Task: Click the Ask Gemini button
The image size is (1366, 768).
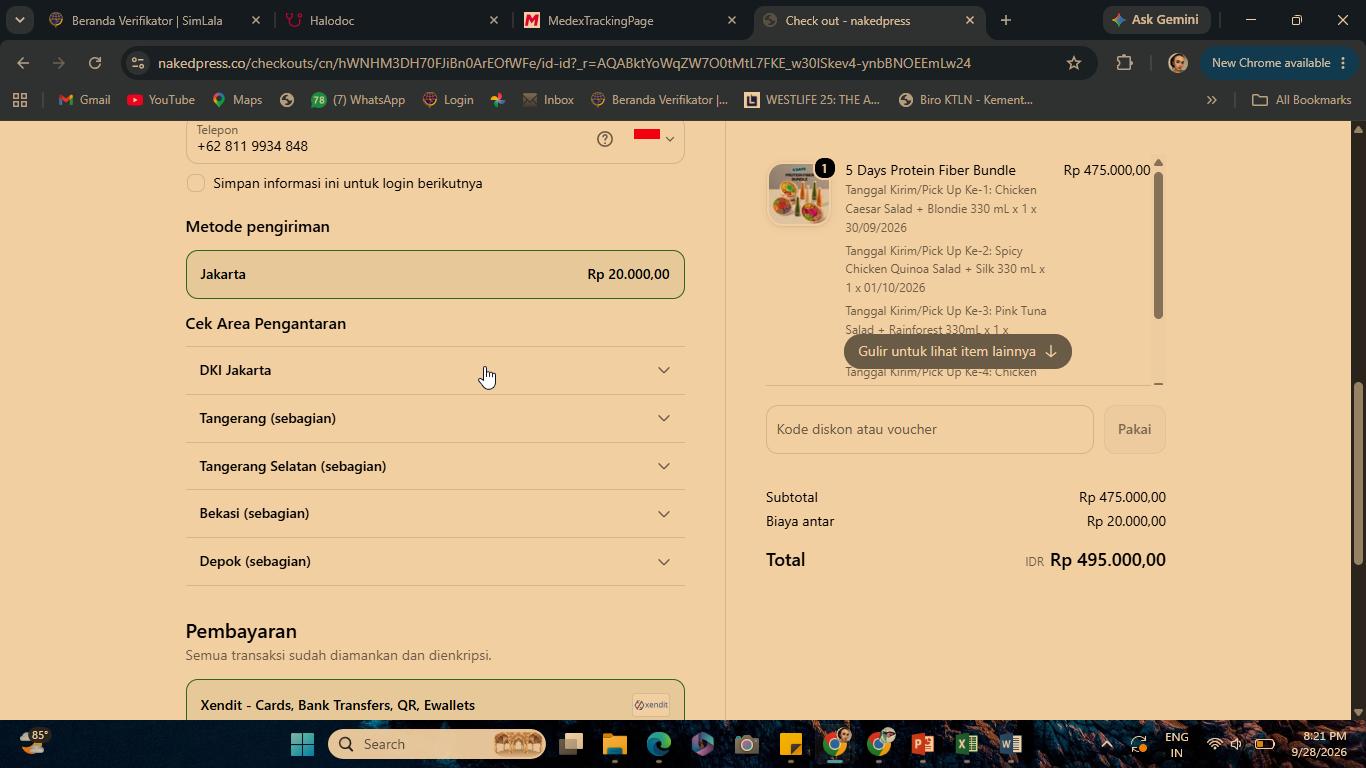Action: pyautogui.click(x=1157, y=20)
